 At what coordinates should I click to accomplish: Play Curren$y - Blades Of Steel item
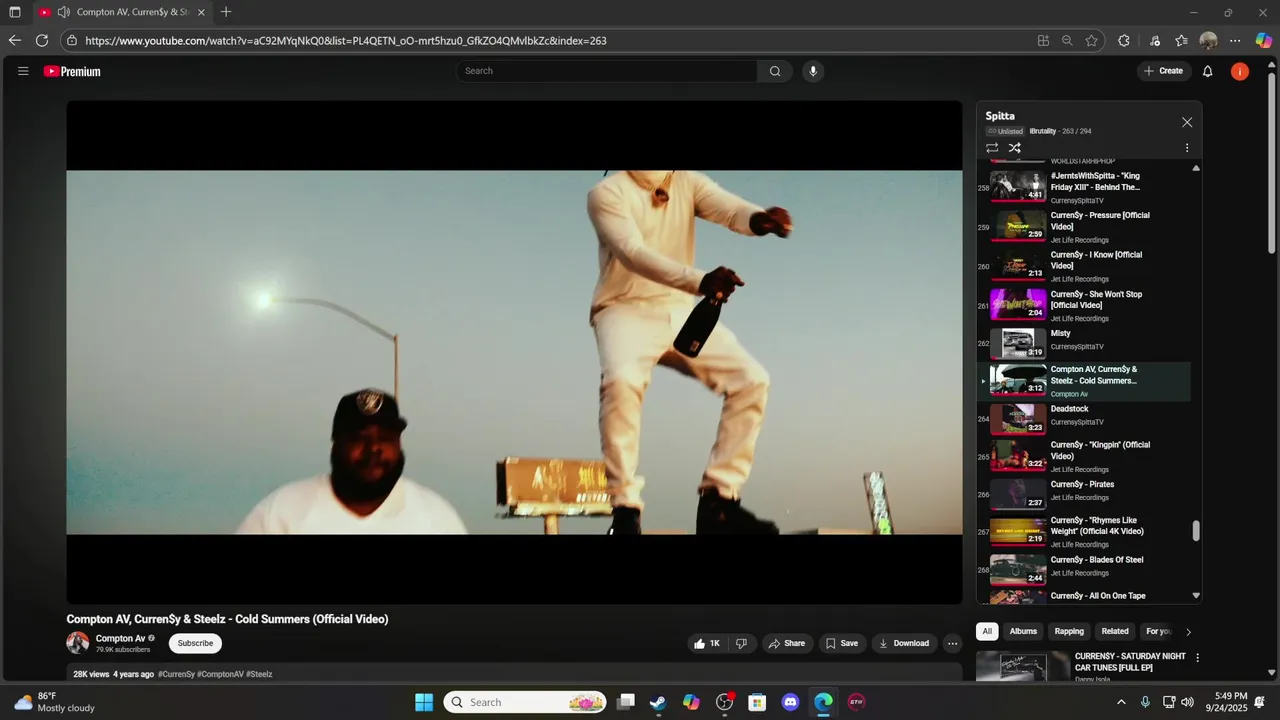(x=1084, y=569)
